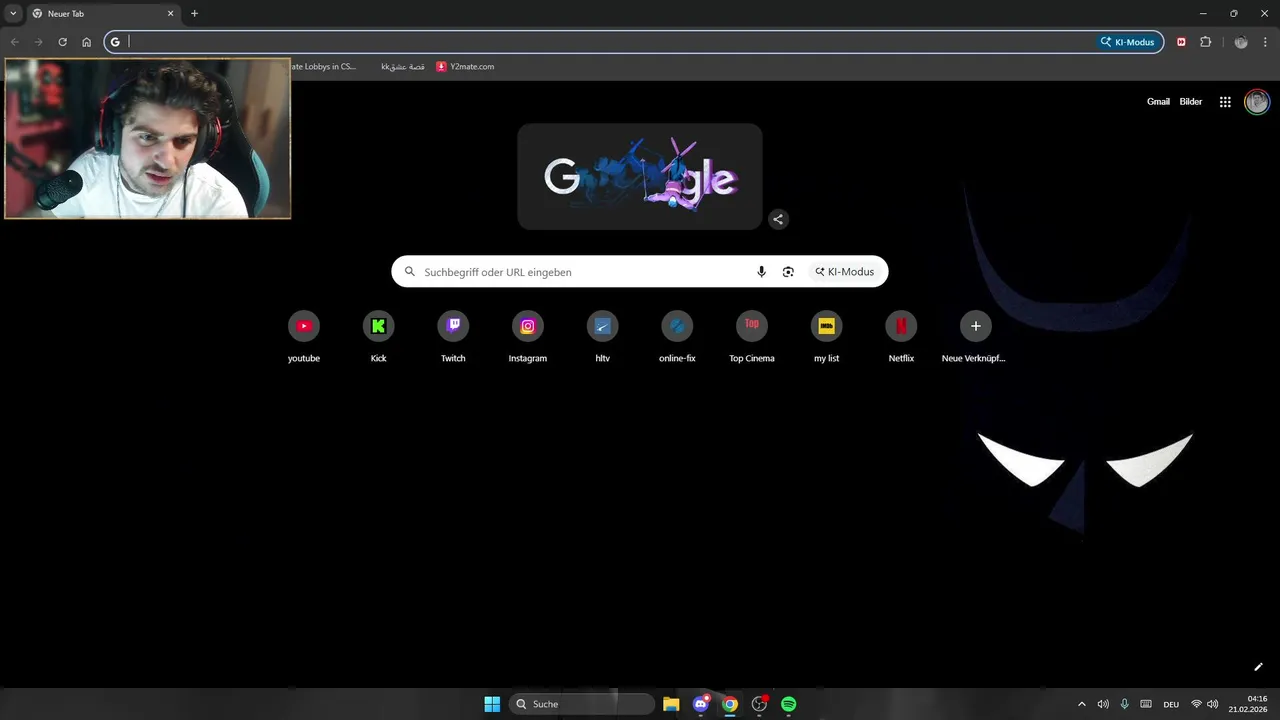Viewport: 1280px width, 720px height.
Task: Open the Y2mate.com bookmark
Action: (465, 67)
